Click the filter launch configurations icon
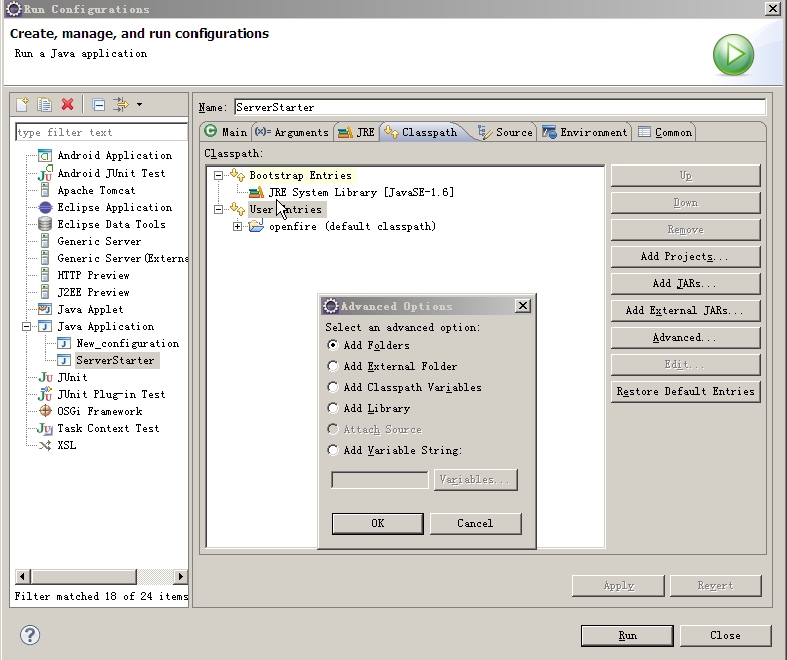787x660 pixels. [x=121, y=104]
